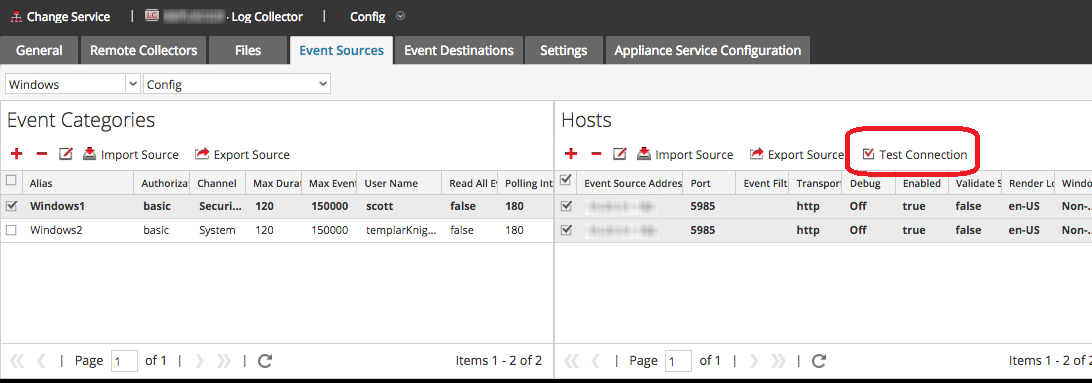The height and width of the screenshot is (383, 1092).
Task: Uncheck the first host row checkbox
Action: tap(566, 206)
